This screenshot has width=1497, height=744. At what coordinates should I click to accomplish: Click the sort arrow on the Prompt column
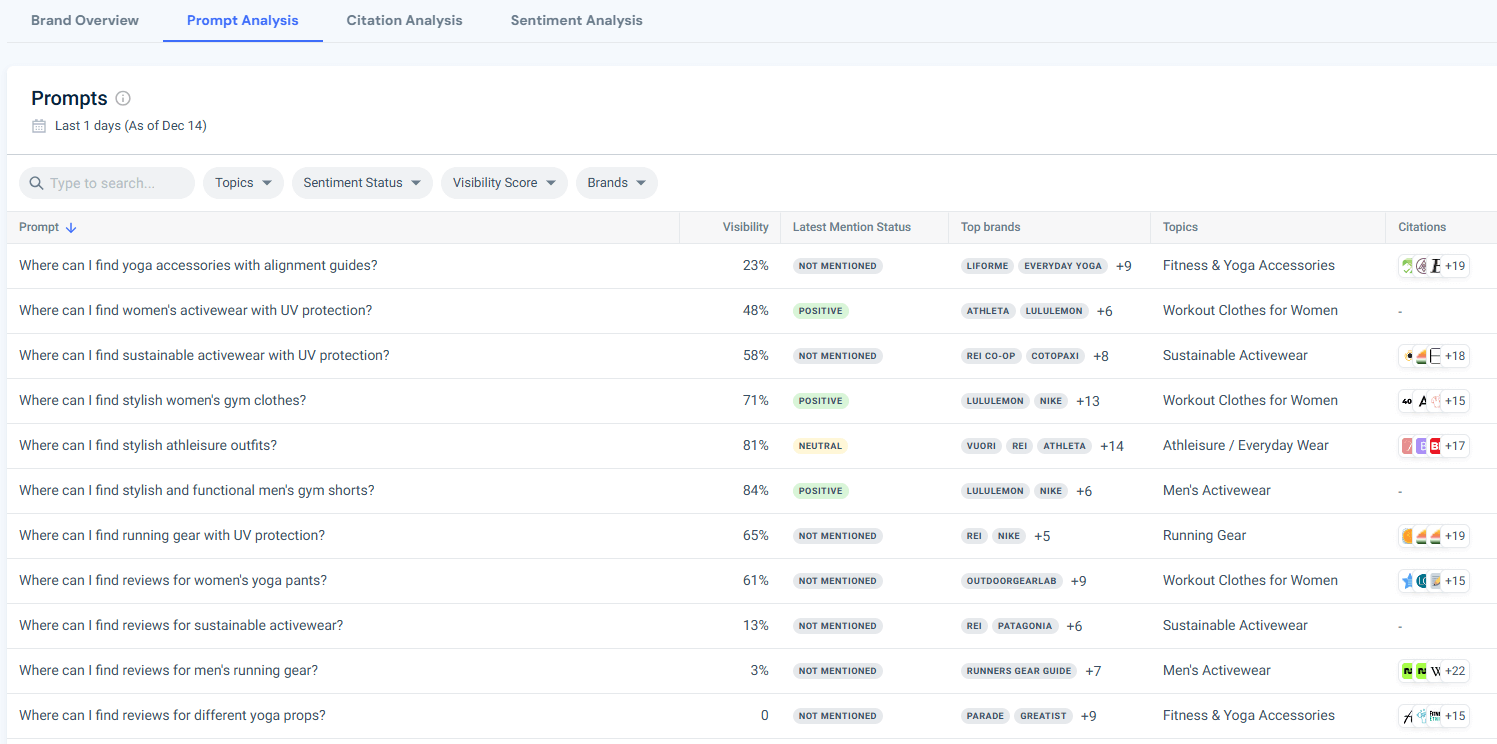click(x=71, y=227)
